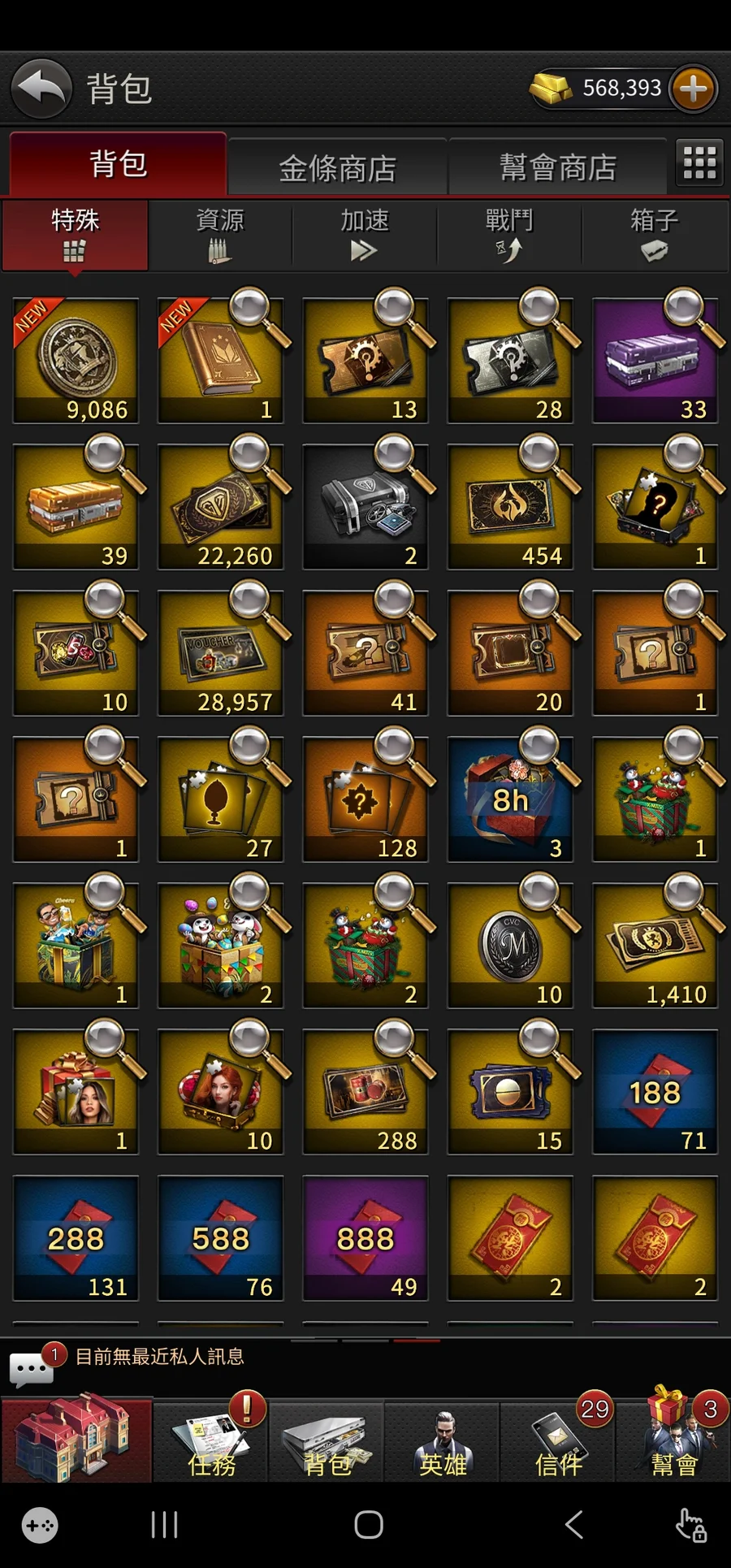Select the 箱子 boxes category
This screenshot has width=731, height=1568.
(655, 235)
